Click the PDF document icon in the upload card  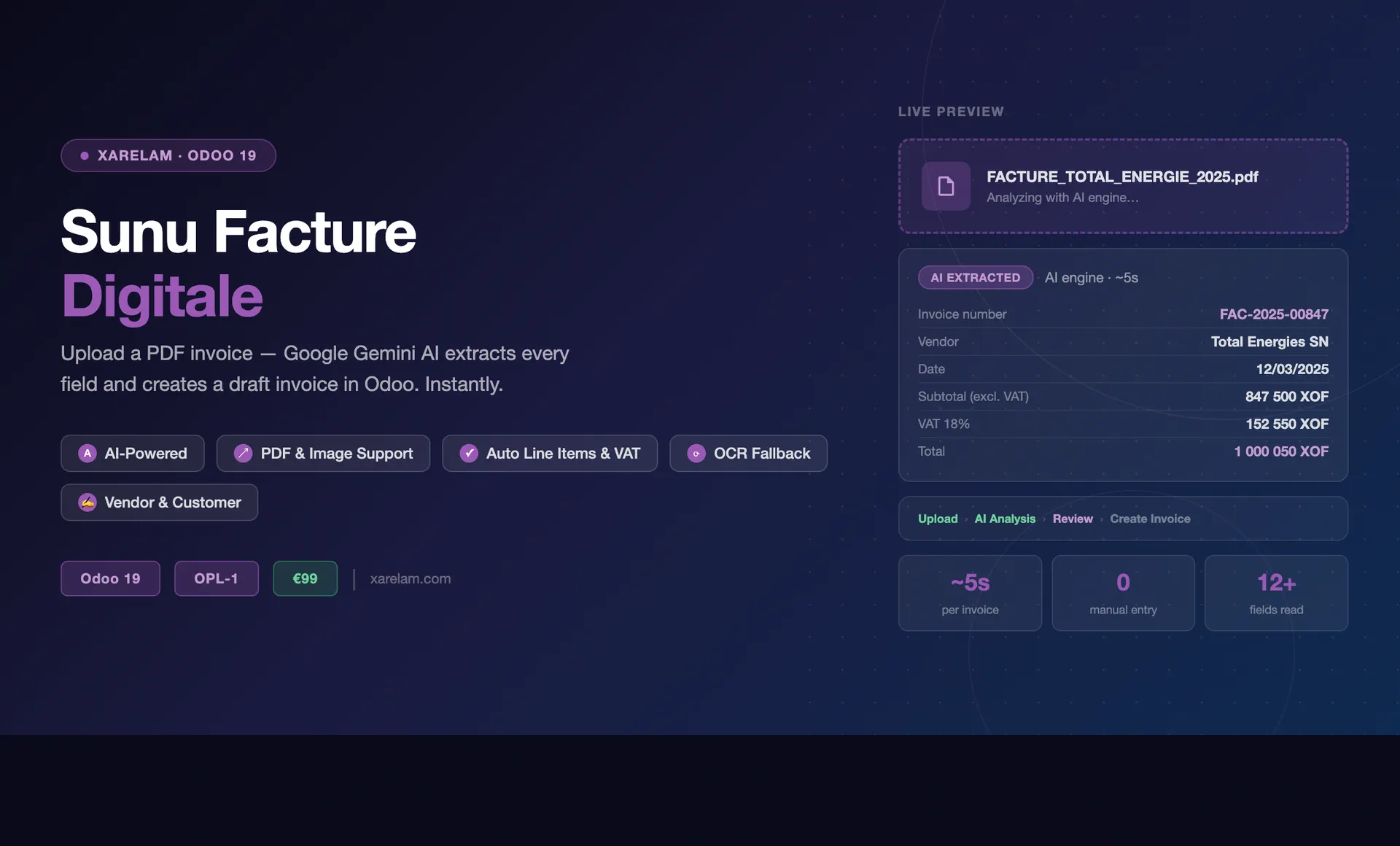point(945,186)
